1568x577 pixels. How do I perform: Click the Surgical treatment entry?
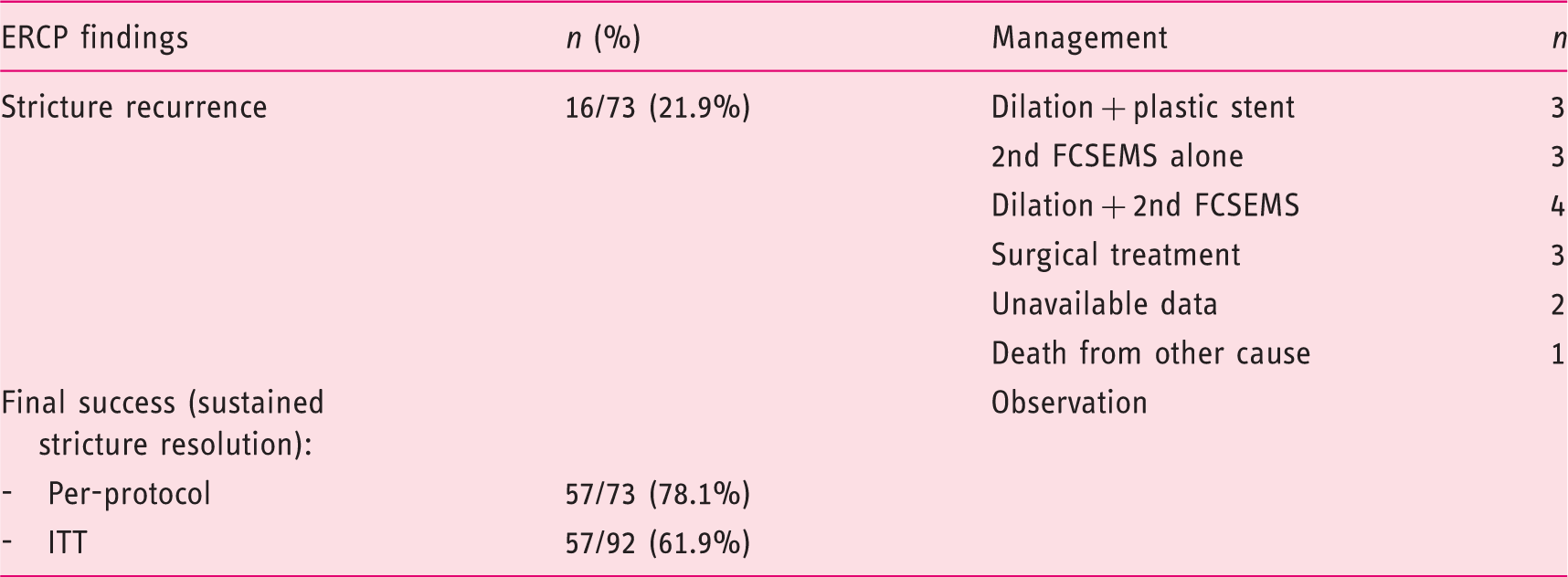(1117, 255)
